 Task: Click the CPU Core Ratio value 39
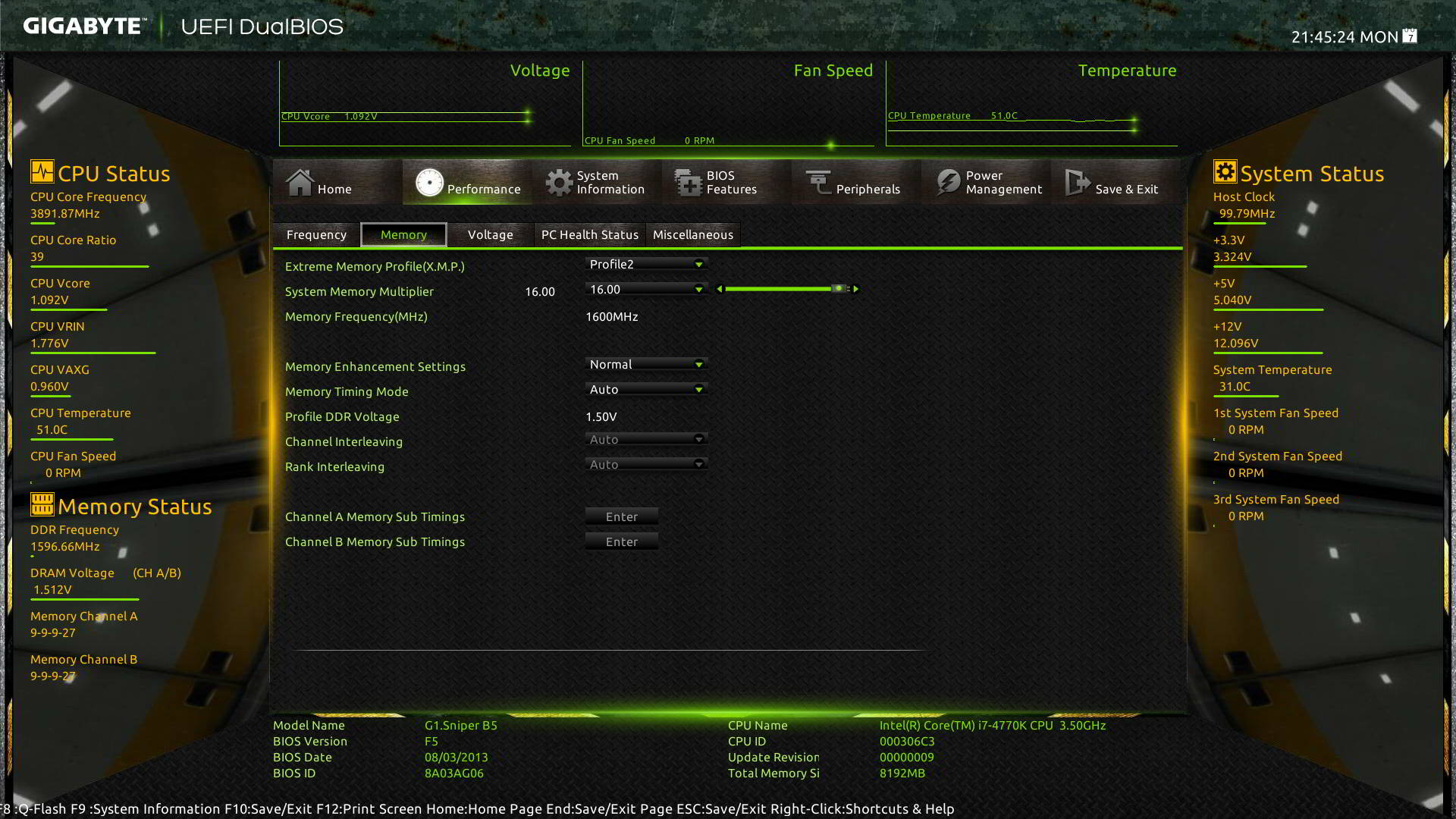pos(37,256)
